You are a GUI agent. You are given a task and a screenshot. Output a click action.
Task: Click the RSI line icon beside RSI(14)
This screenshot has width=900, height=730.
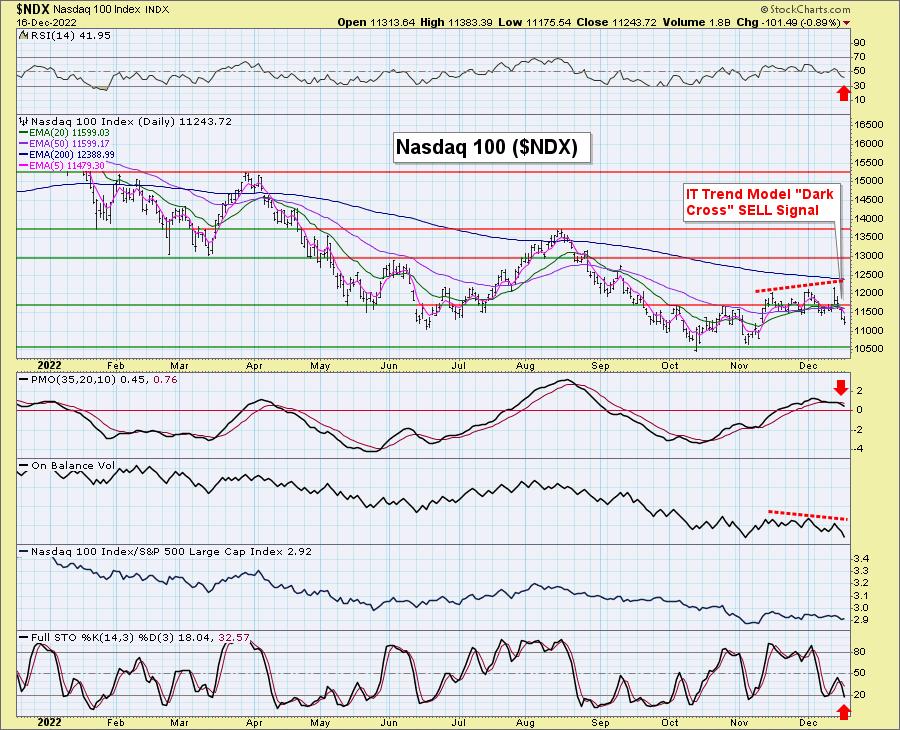(24, 36)
